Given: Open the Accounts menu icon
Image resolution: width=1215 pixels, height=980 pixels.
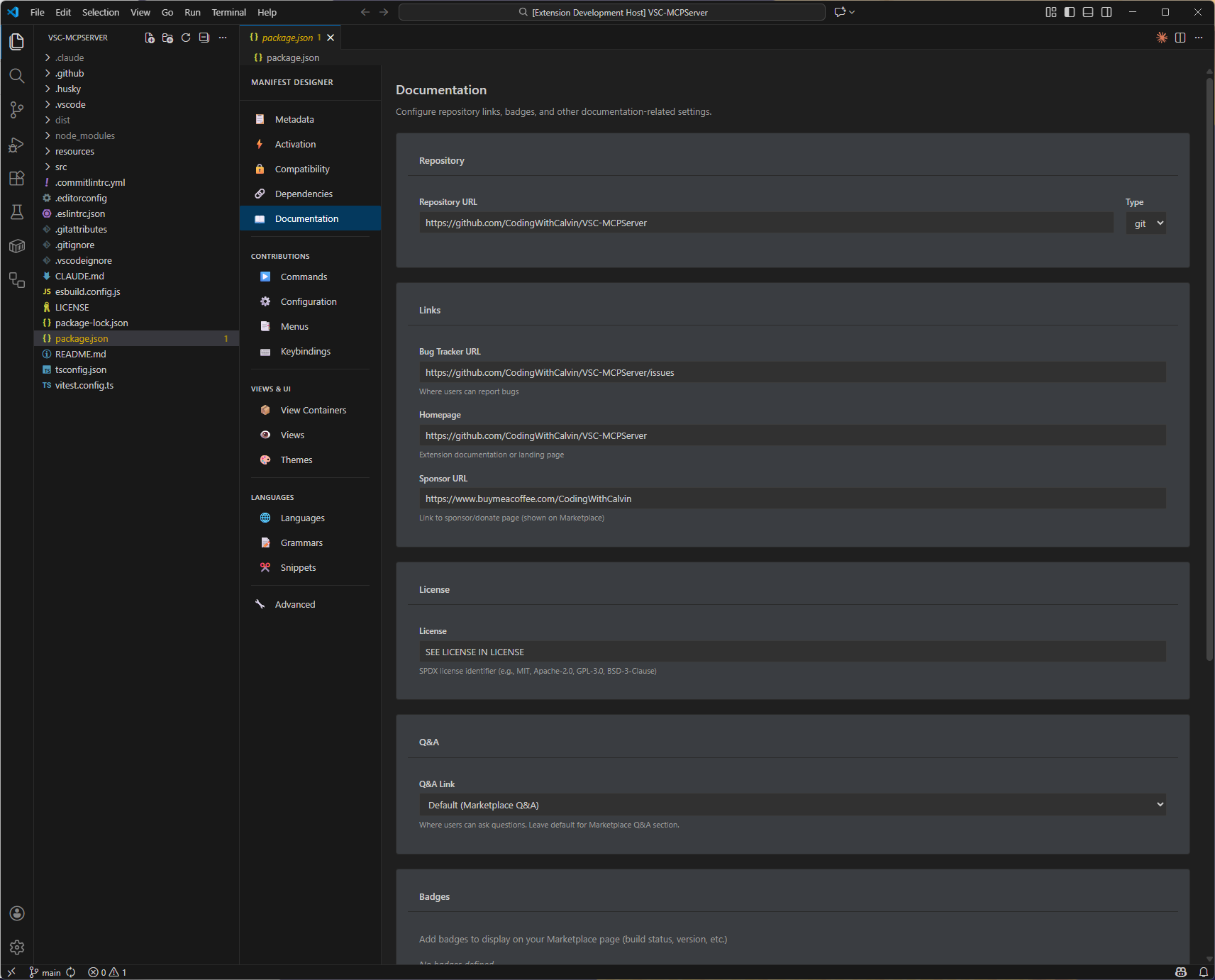Looking at the screenshot, I should tap(17, 913).
